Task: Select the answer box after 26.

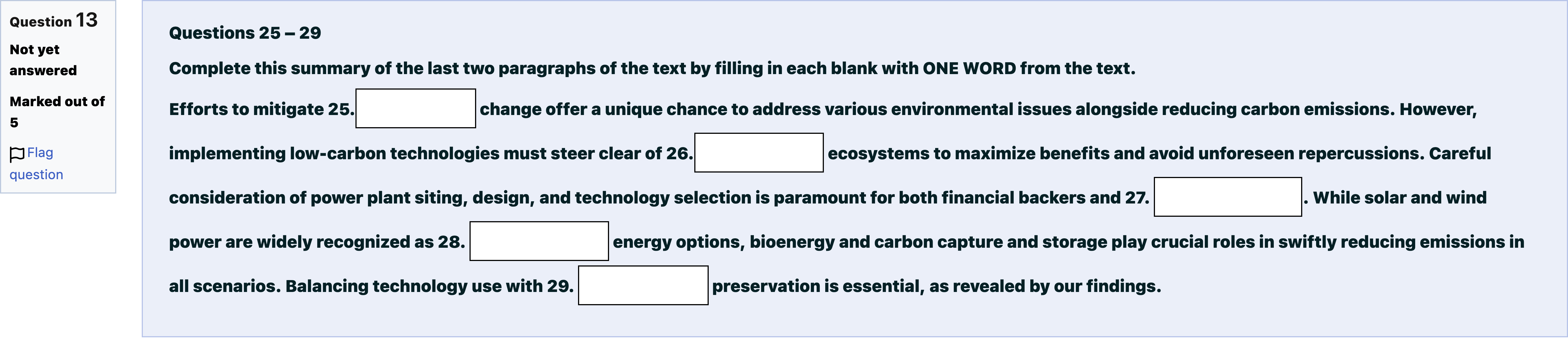Action: tap(759, 153)
